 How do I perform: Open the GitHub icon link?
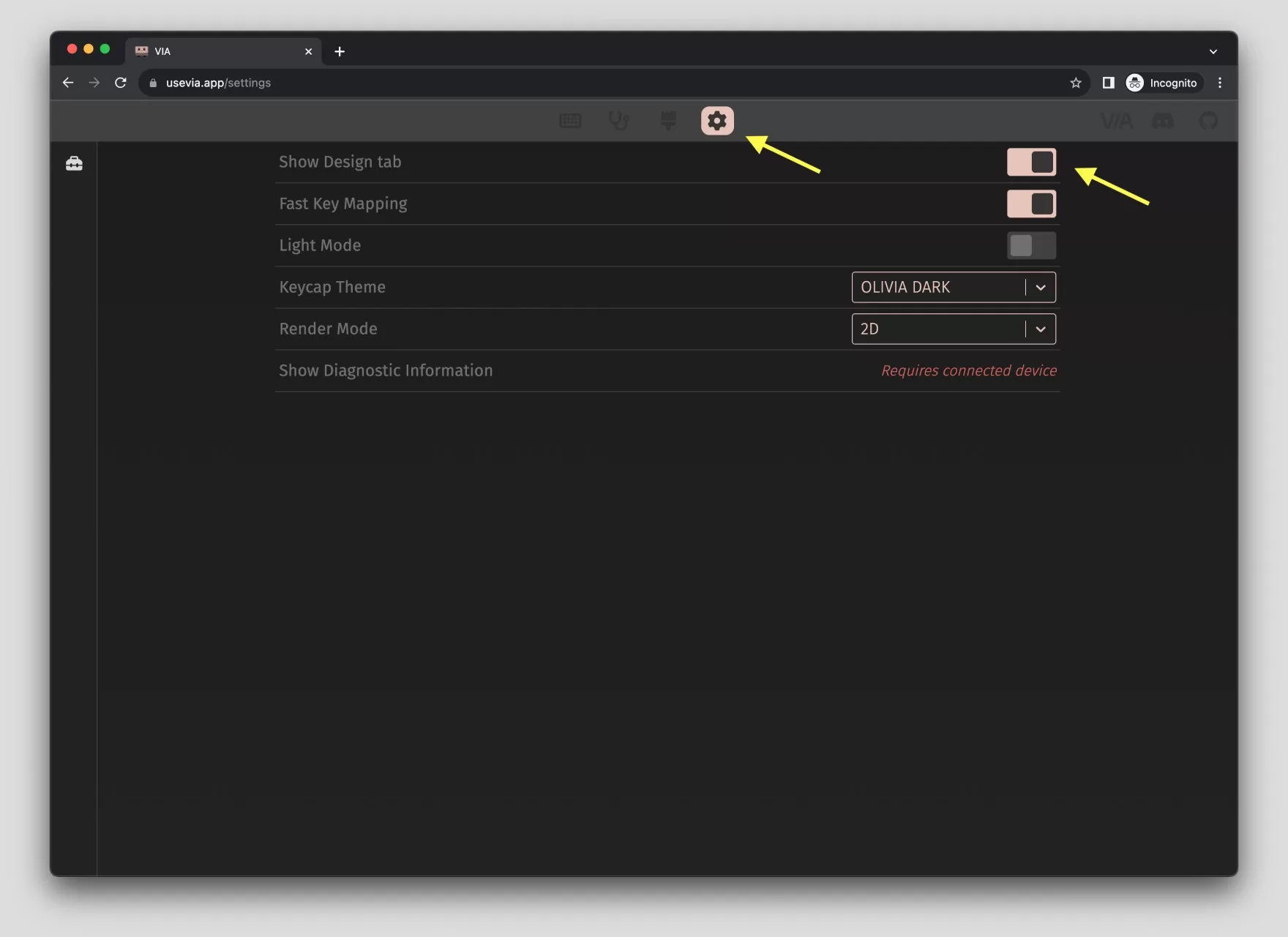pyautogui.click(x=1208, y=121)
